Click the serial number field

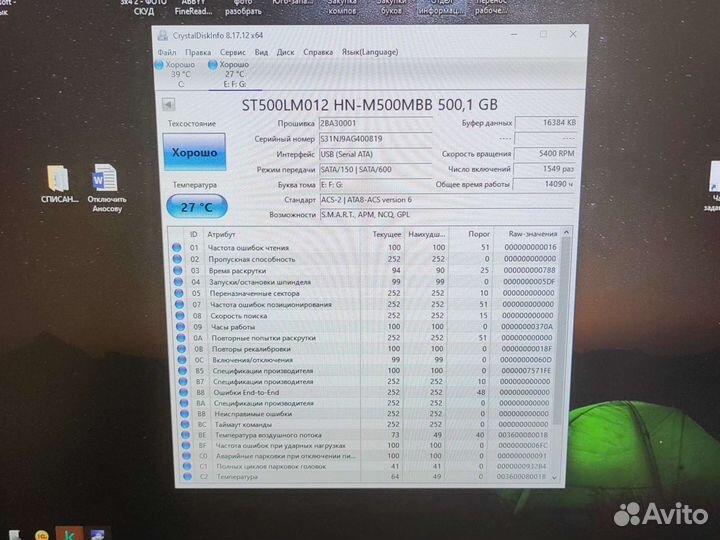tap(376, 139)
